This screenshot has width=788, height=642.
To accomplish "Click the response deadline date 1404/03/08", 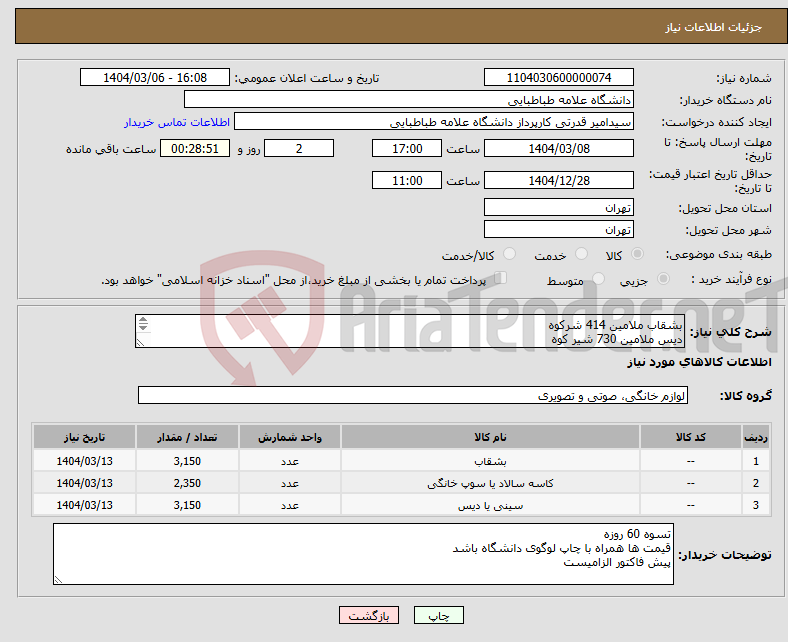I will [x=558, y=149].
